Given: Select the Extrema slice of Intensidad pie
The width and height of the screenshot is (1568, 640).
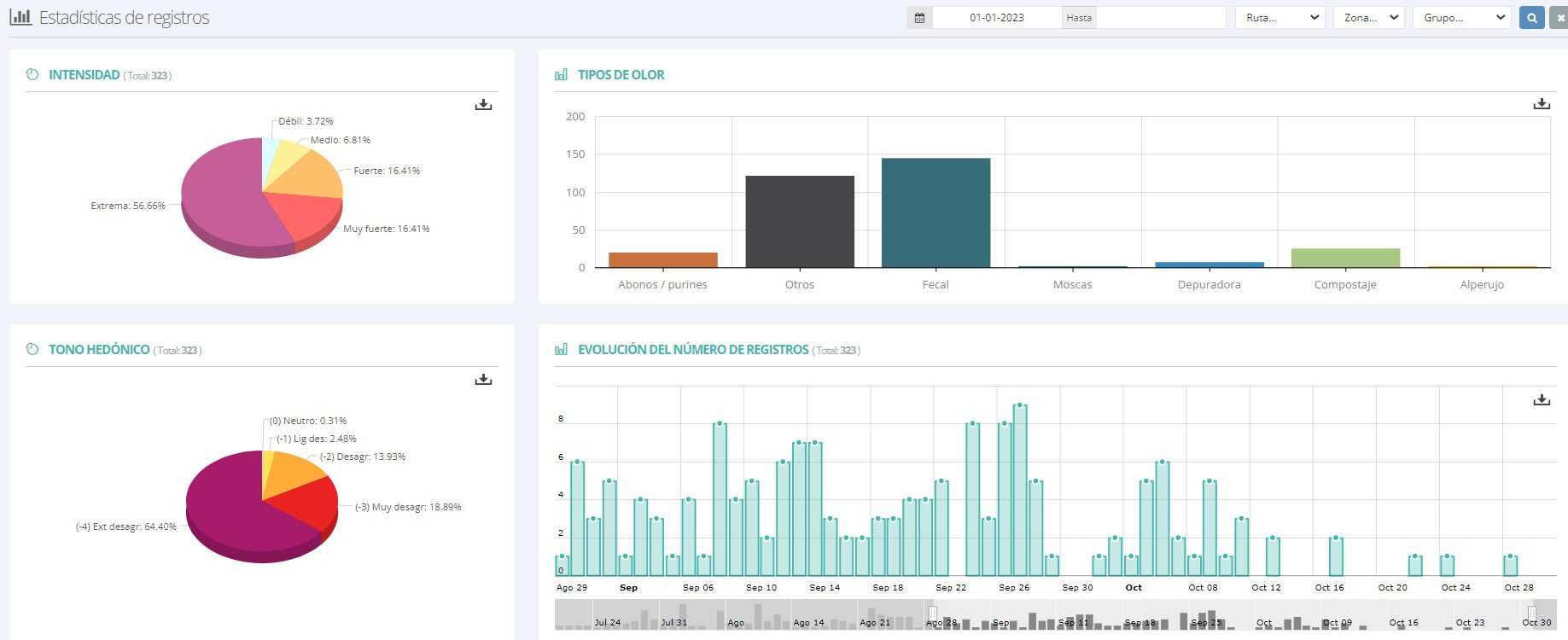Looking at the screenshot, I should [x=222, y=195].
